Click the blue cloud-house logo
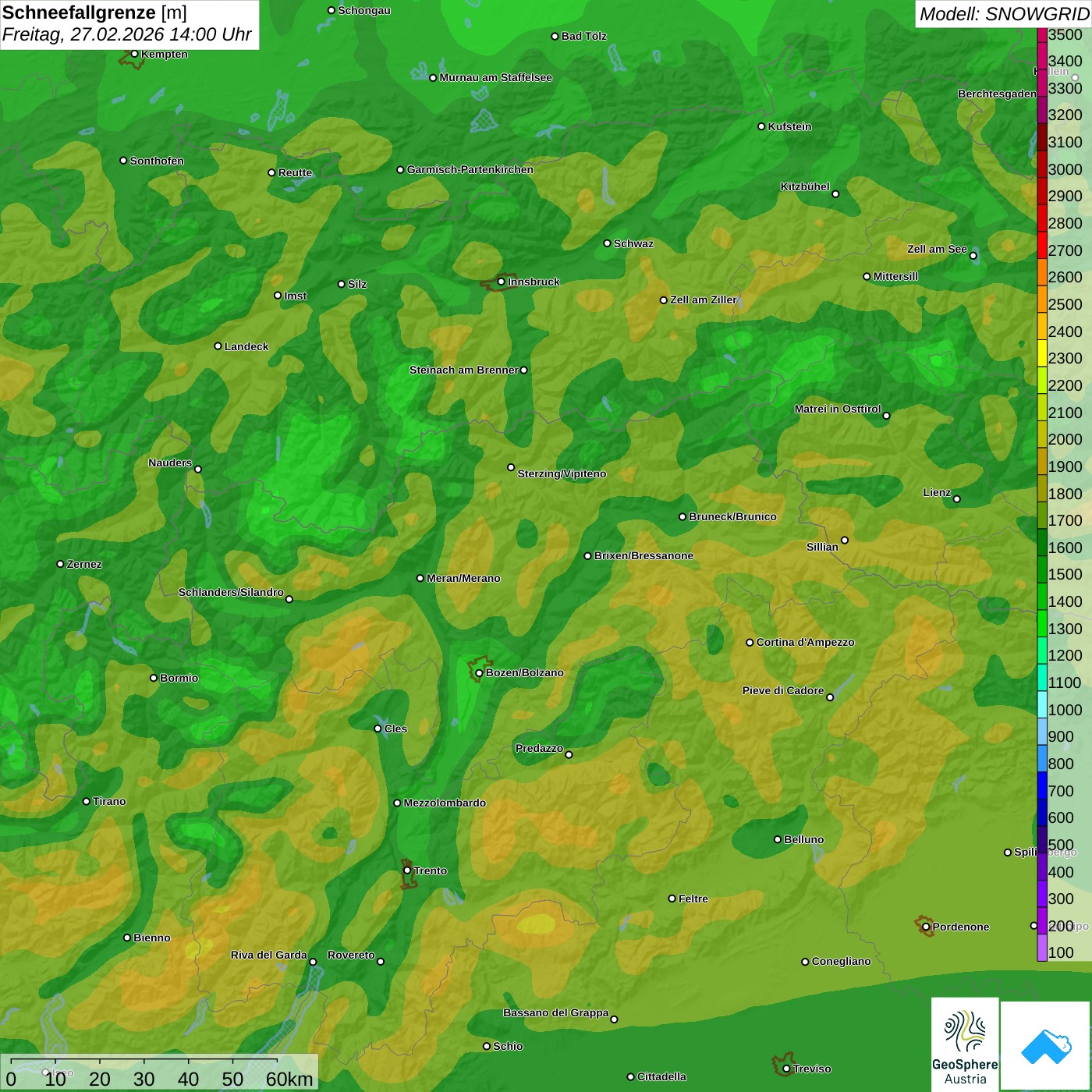Image resolution: width=1092 pixels, height=1092 pixels. [1046, 1046]
